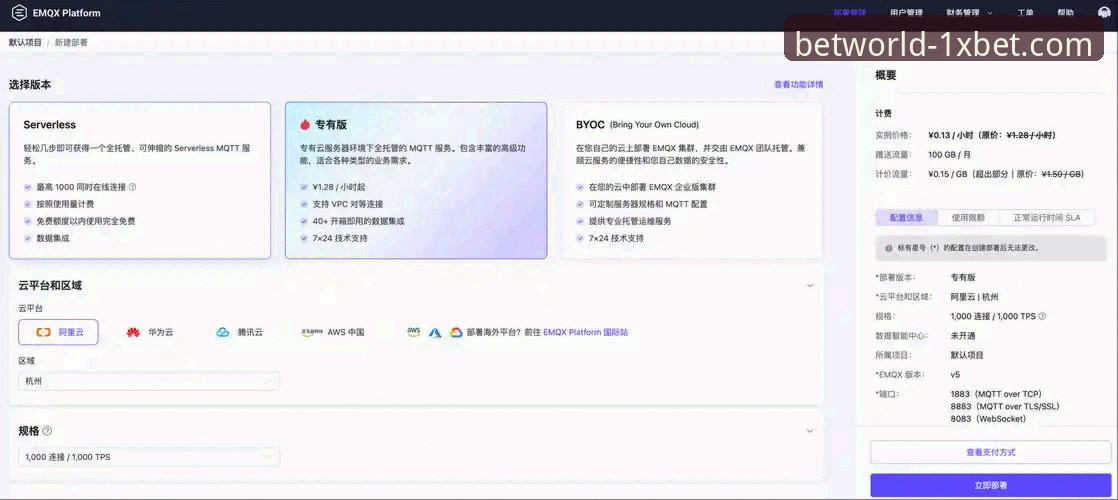Viewport: 1118px width, 500px height.
Task: Click the small AWS logo for overseas platforms
Action: (414, 332)
